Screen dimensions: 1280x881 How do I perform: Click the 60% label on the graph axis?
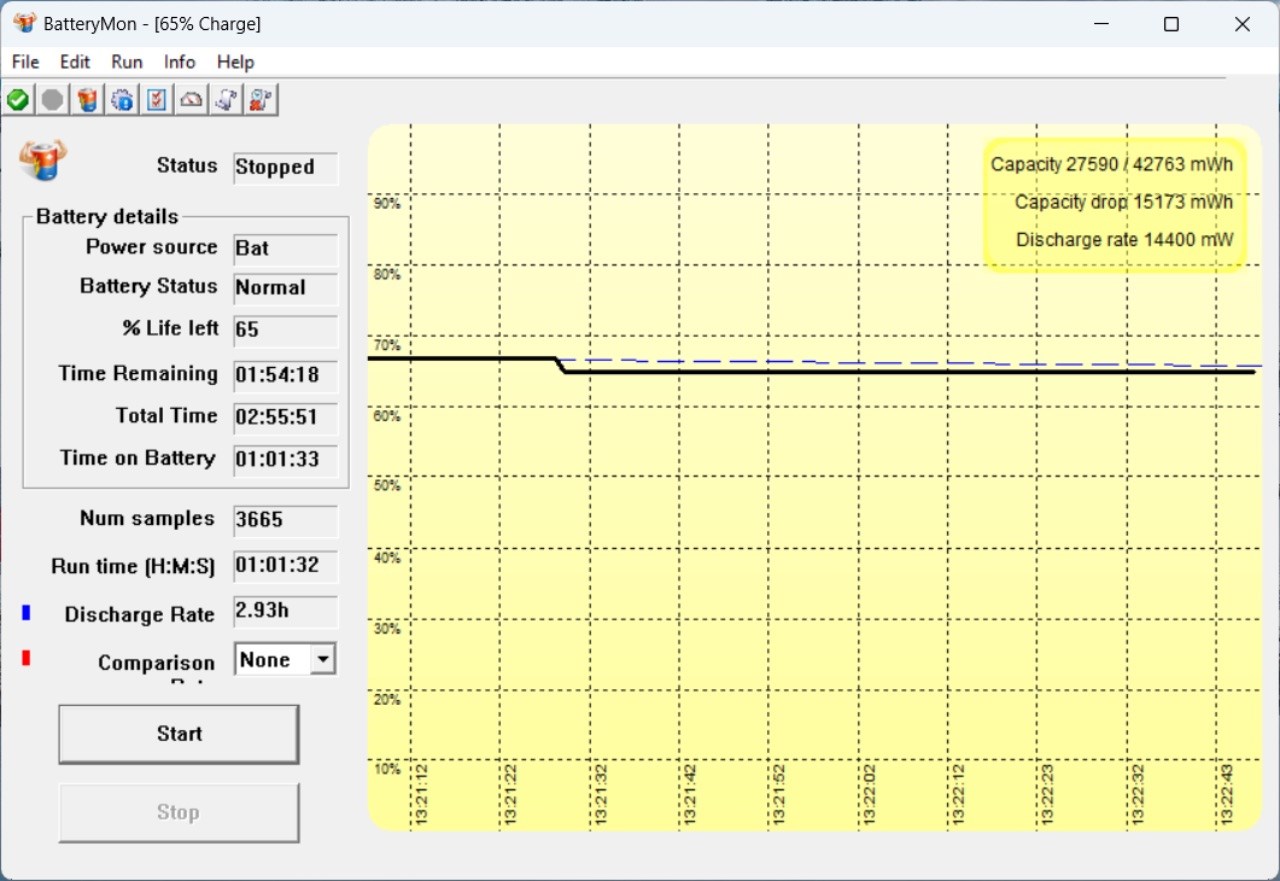[387, 416]
